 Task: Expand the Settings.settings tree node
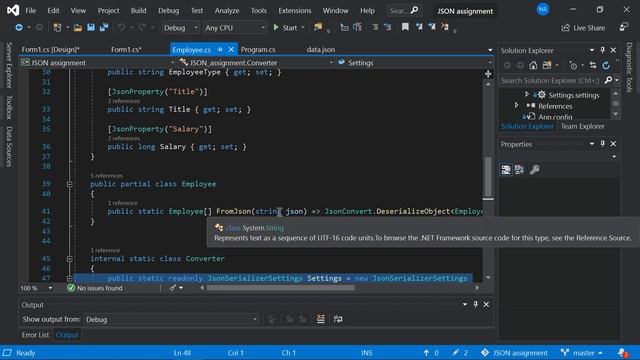pyautogui.click(x=527, y=94)
